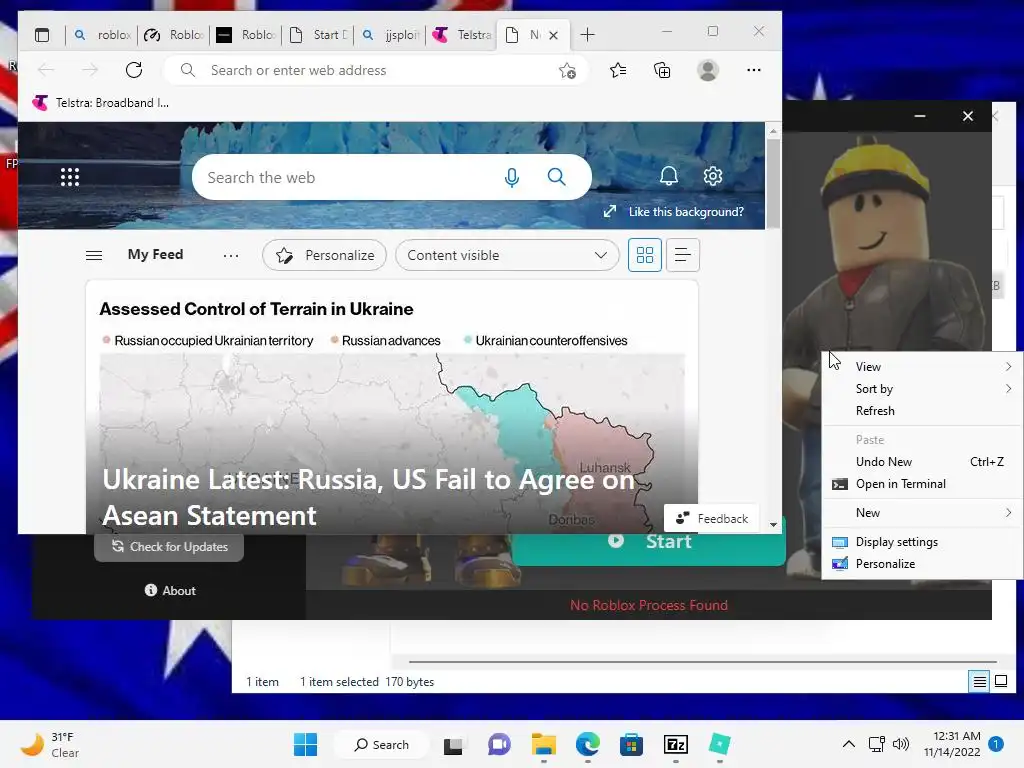This screenshot has width=1024, height=768.
Task: Start voice search with microphone icon
Action: tap(512, 177)
